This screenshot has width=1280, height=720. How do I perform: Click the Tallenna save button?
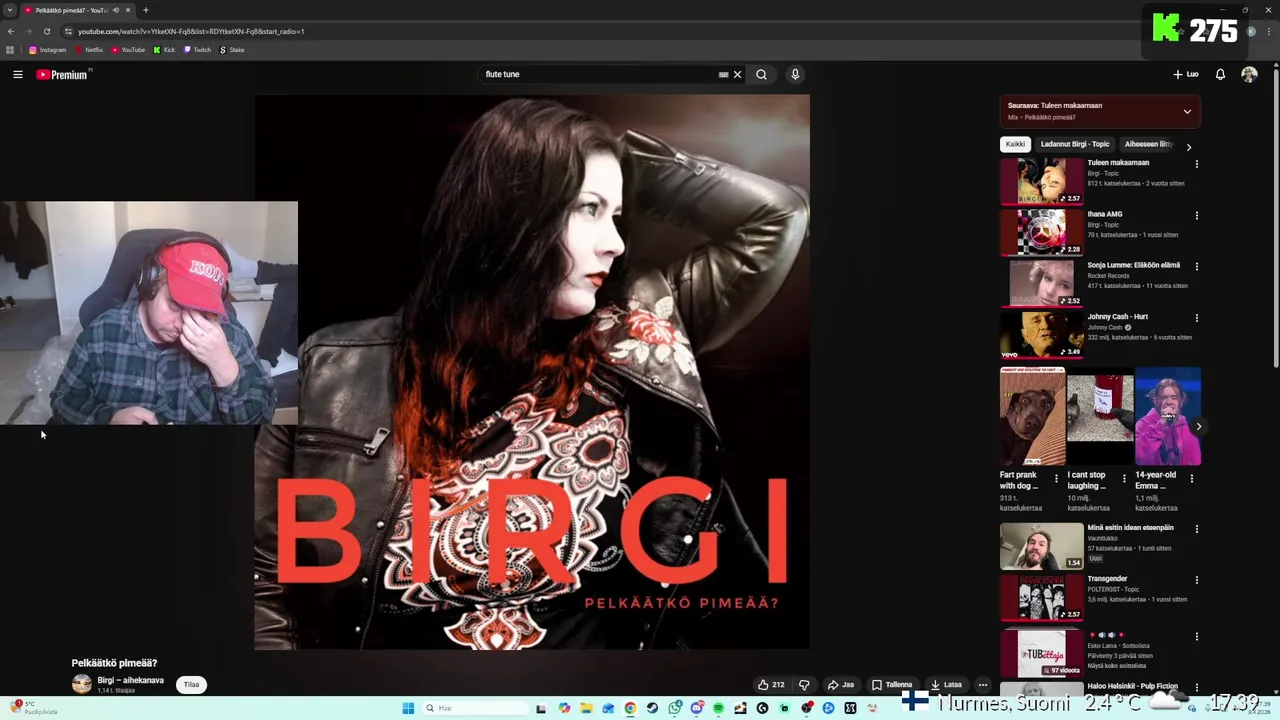[x=892, y=685]
